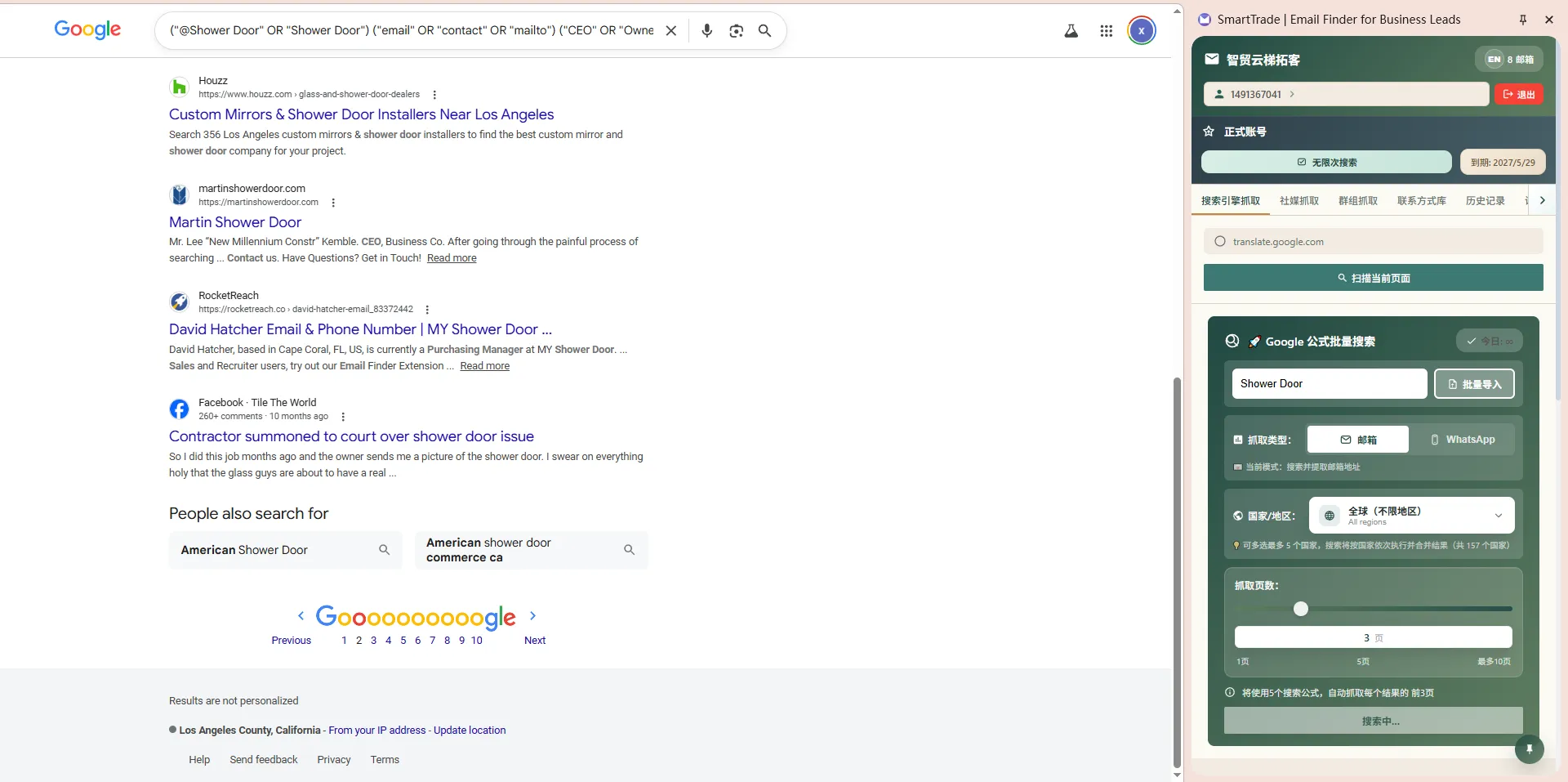The width and height of the screenshot is (1568, 782).
Task: Click the 抓取页数 slider handle
Action: click(x=1301, y=609)
